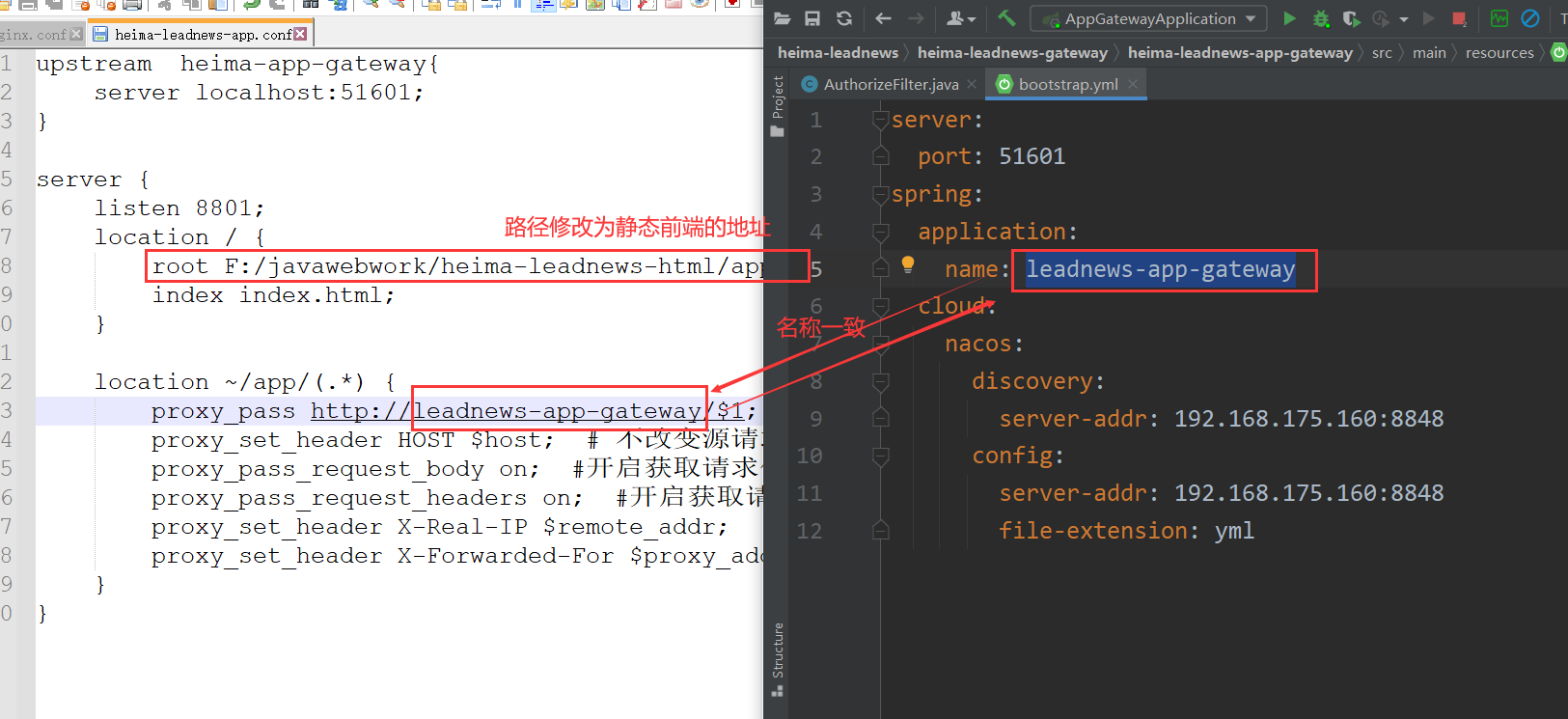This screenshot has height=719, width=1568.
Task: Click the Open folder icon in IntelliJ toolbar
Action: [x=783, y=18]
